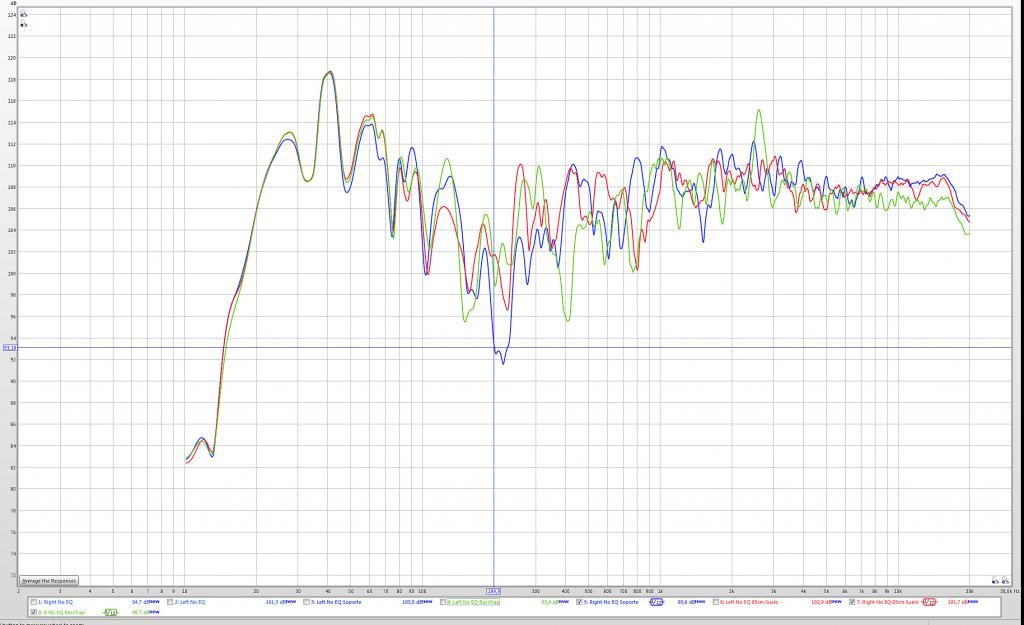The height and width of the screenshot is (625, 1024).
Task: Click the horizontal zoom-in magnifier at bottom right
Action: (x=995, y=580)
